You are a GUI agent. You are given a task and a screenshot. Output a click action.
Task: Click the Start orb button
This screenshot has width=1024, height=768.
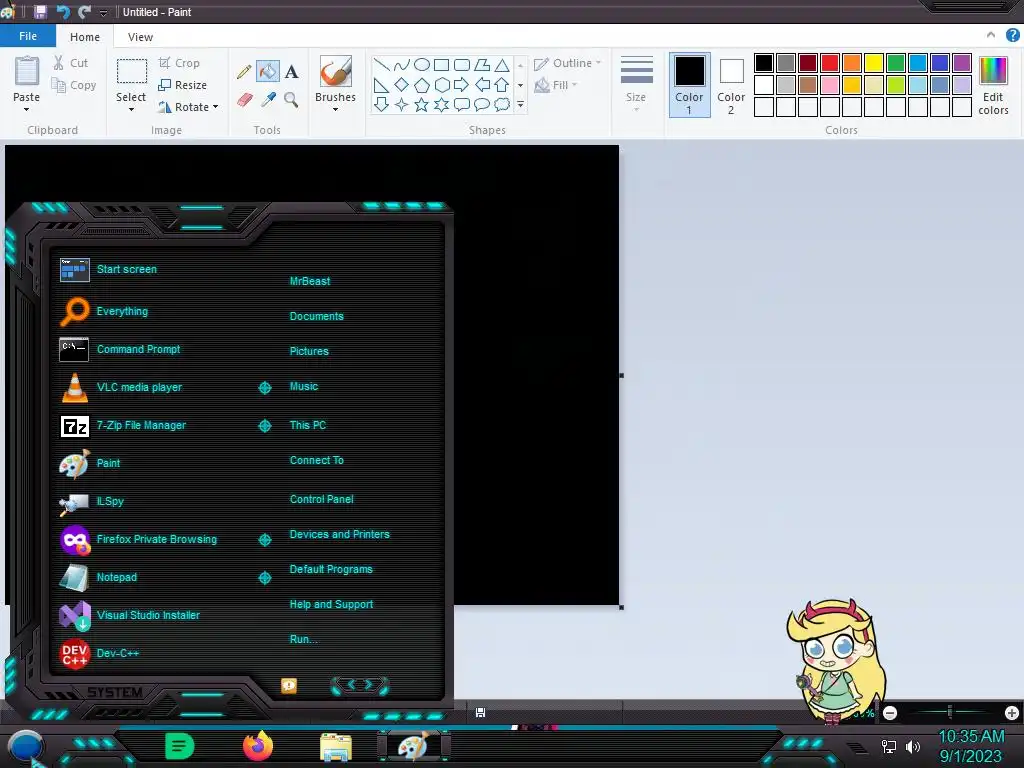(26, 748)
